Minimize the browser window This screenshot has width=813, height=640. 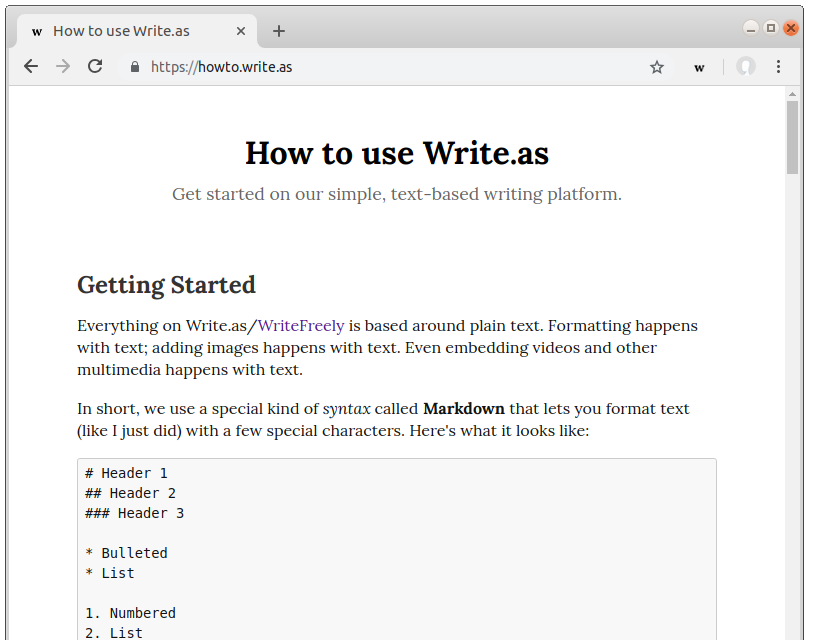coord(750,28)
